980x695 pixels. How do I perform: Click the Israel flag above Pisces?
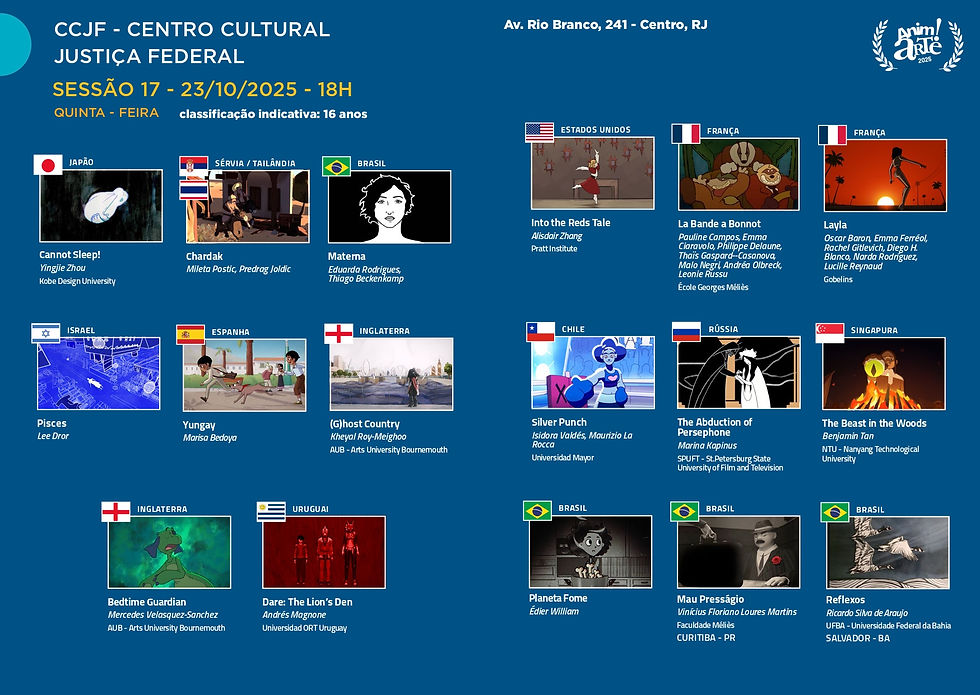[x=46, y=333]
